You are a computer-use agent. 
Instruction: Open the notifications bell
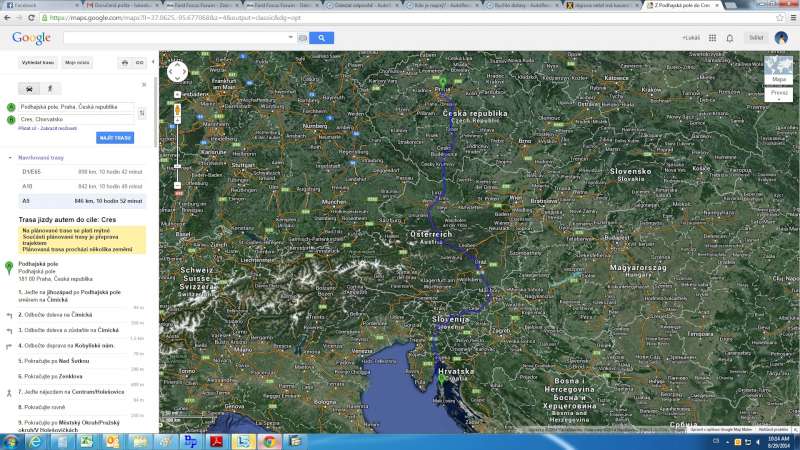(730, 38)
